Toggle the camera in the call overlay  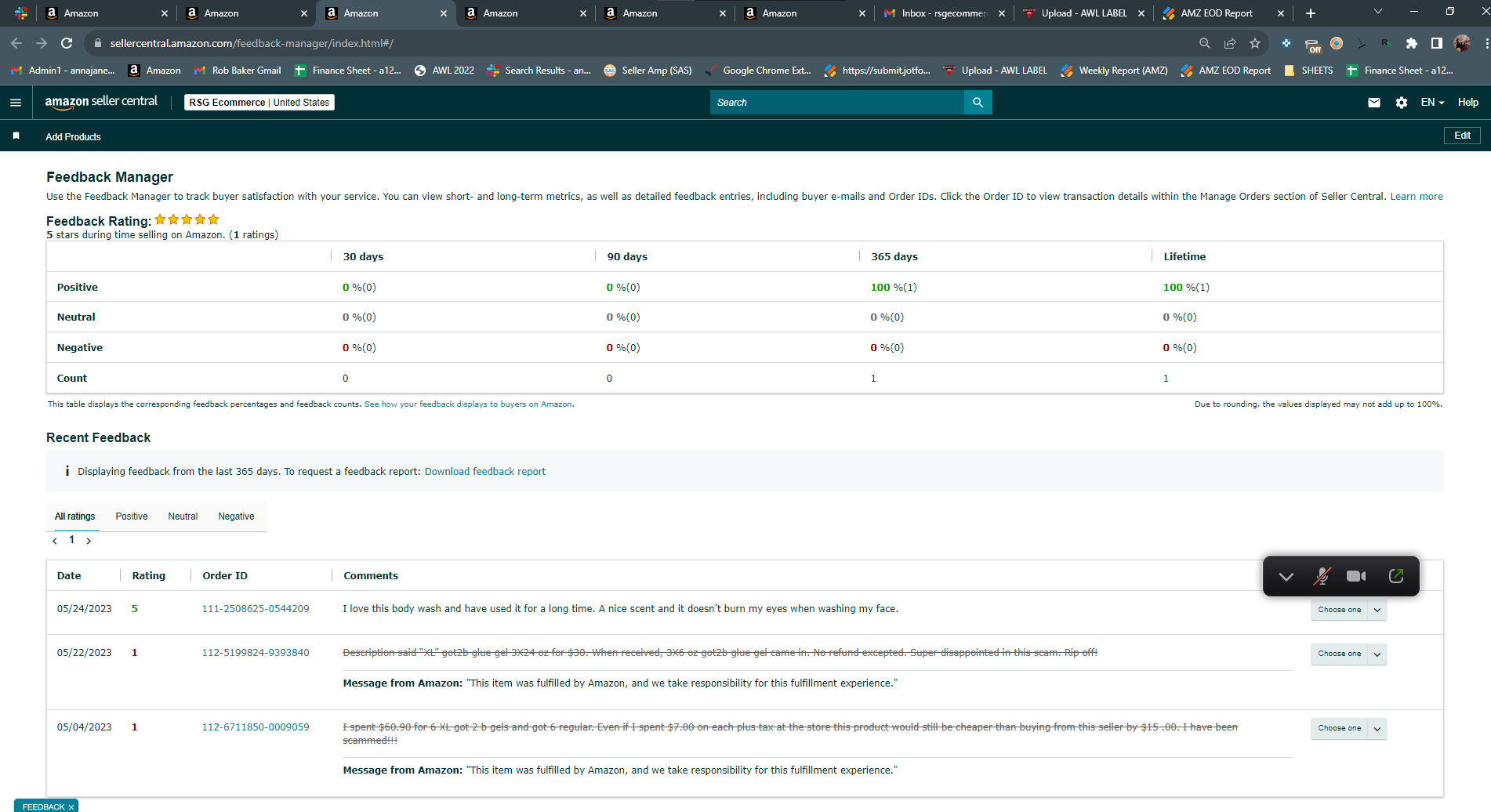pyautogui.click(x=1356, y=576)
